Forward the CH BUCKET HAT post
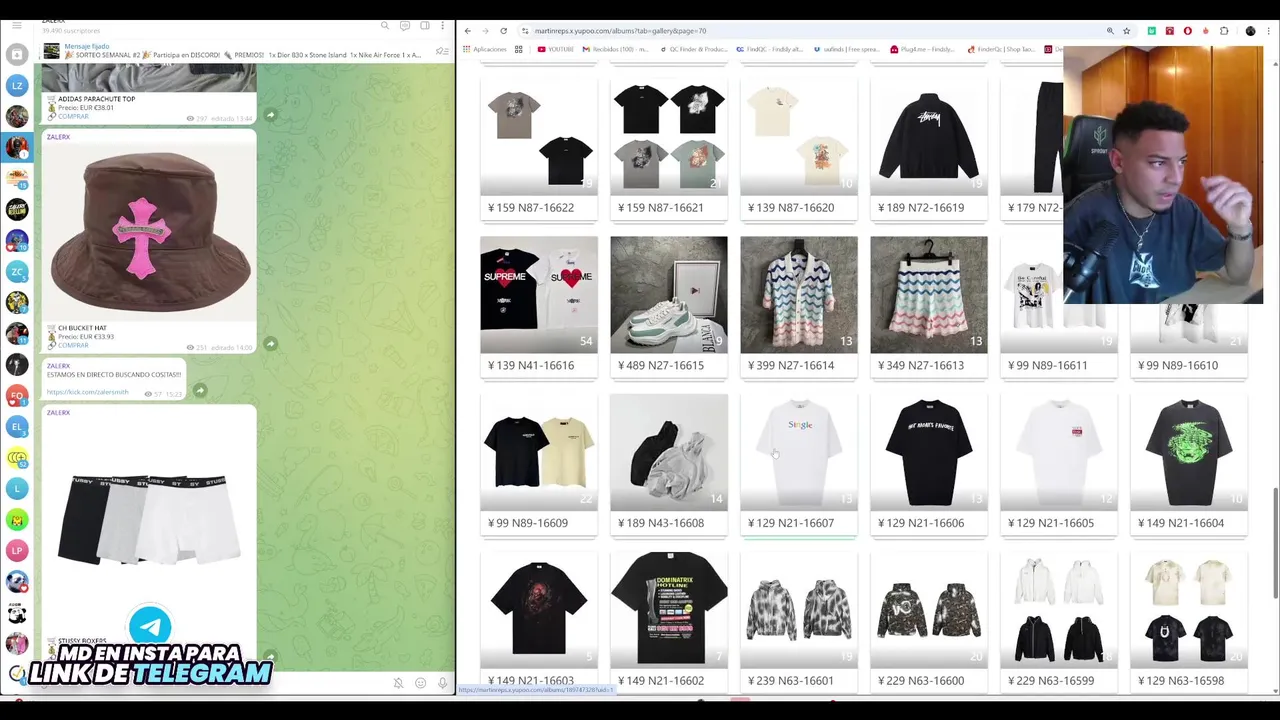Image resolution: width=1280 pixels, height=720 pixels. (270, 344)
